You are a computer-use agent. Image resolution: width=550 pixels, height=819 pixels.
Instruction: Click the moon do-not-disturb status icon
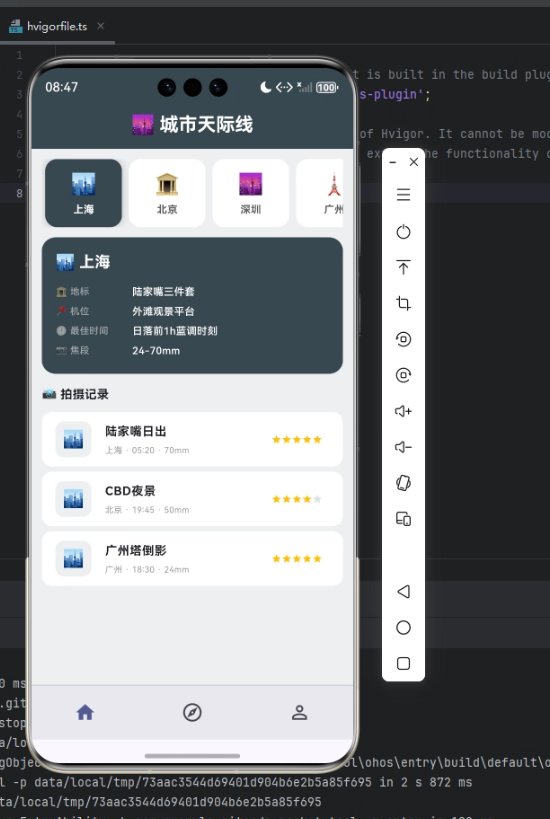pos(266,87)
